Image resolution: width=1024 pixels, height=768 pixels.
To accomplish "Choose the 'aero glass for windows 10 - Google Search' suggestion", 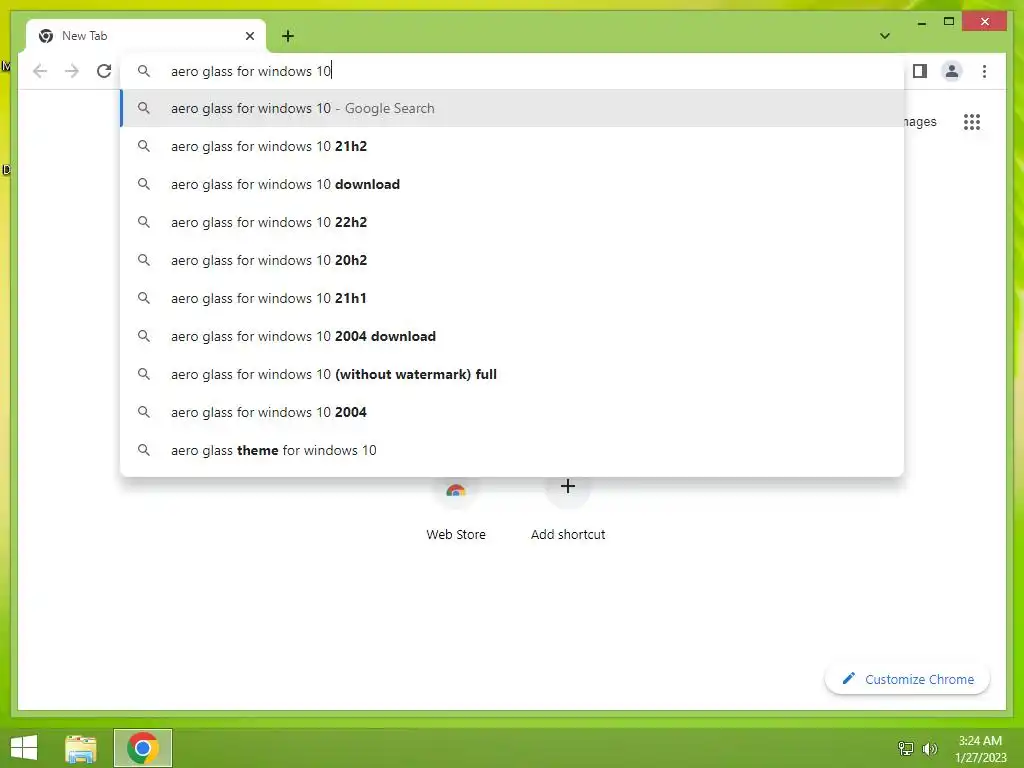I will click(x=512, y=108).
